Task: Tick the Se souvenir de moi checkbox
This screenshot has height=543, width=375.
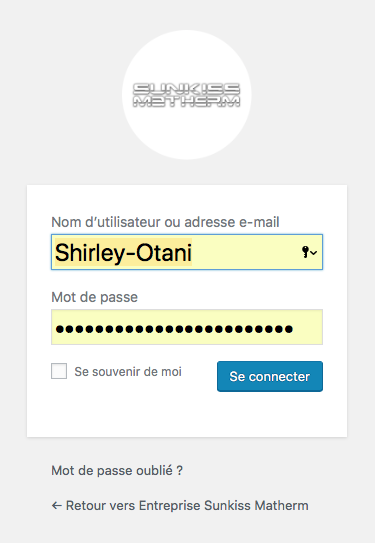Action: [x=59, y=371]
